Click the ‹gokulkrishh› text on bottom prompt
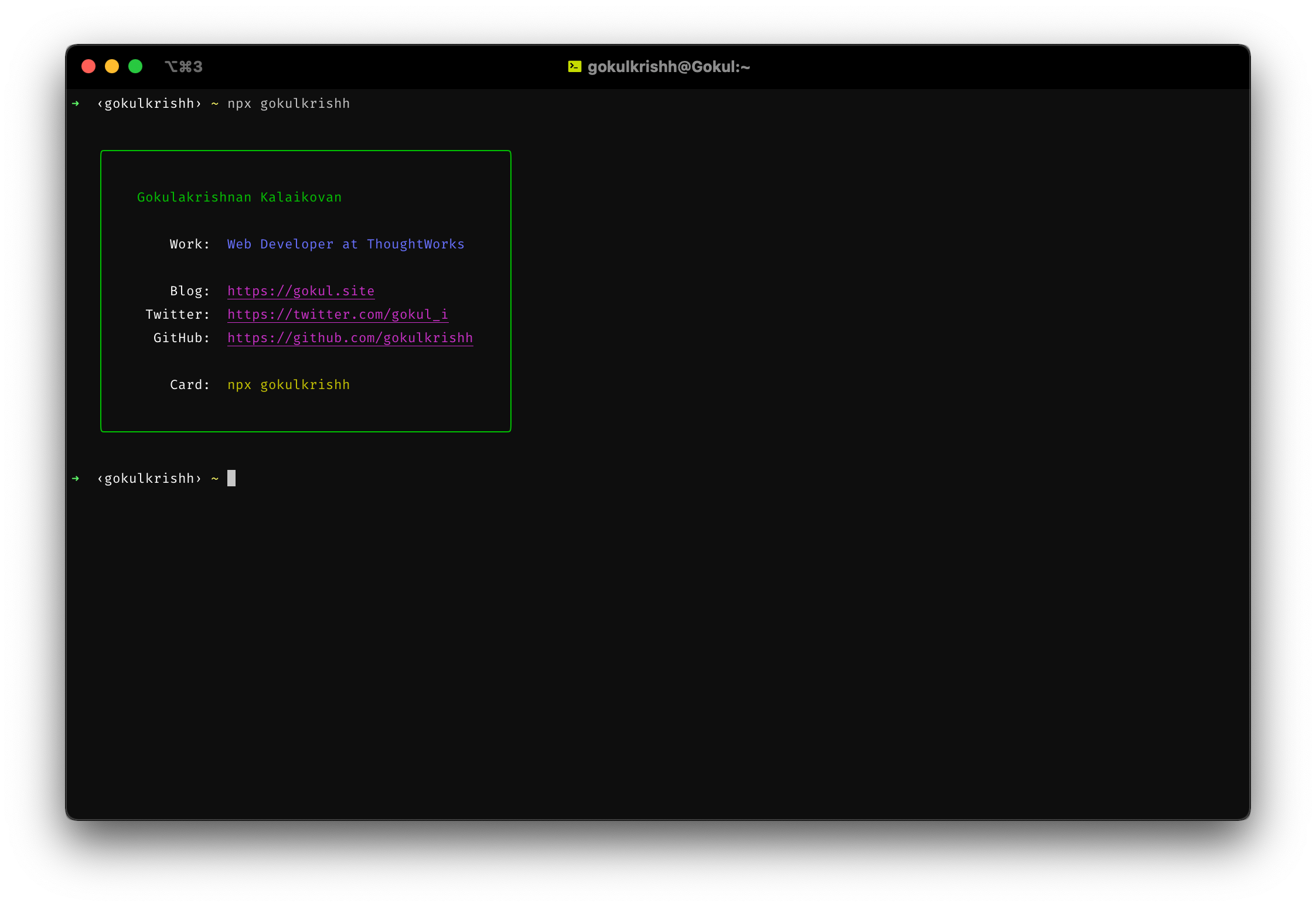Viewport: 1316px width, 907px height. click(149, 479)
